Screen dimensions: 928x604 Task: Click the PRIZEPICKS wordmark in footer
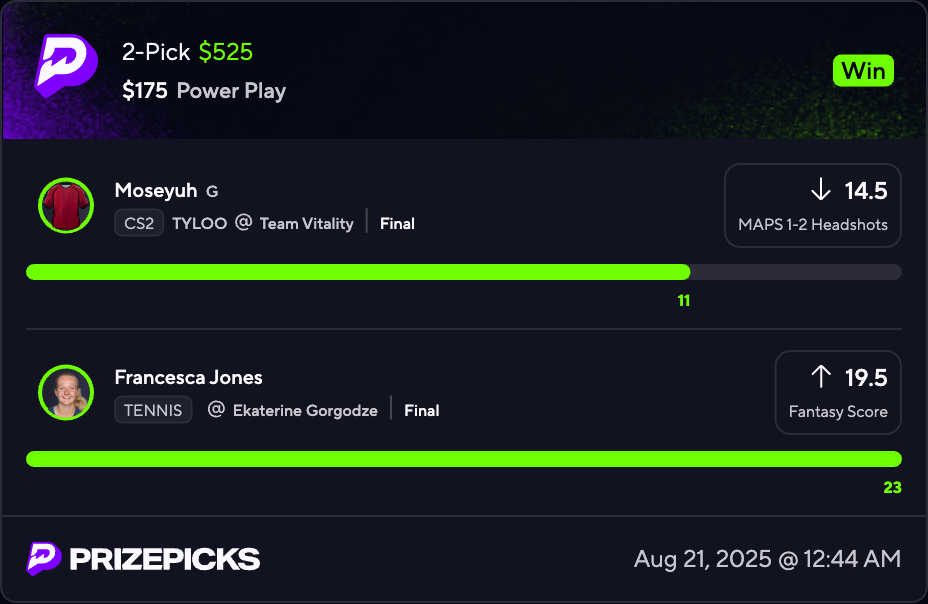pos(165,559)
